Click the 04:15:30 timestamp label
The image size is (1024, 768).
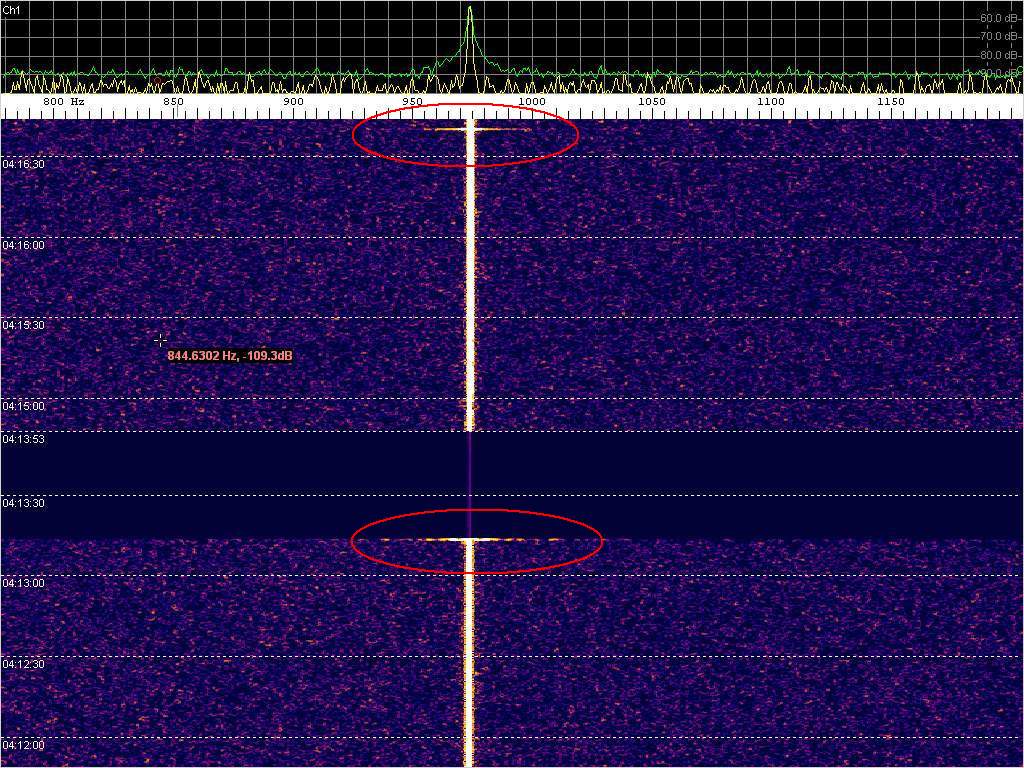click(23, 326)
